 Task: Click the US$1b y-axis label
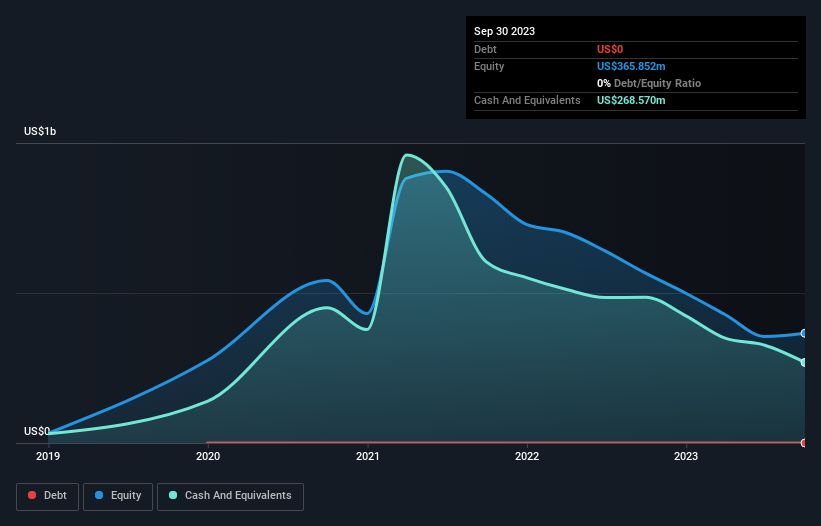tap(40, 131)
